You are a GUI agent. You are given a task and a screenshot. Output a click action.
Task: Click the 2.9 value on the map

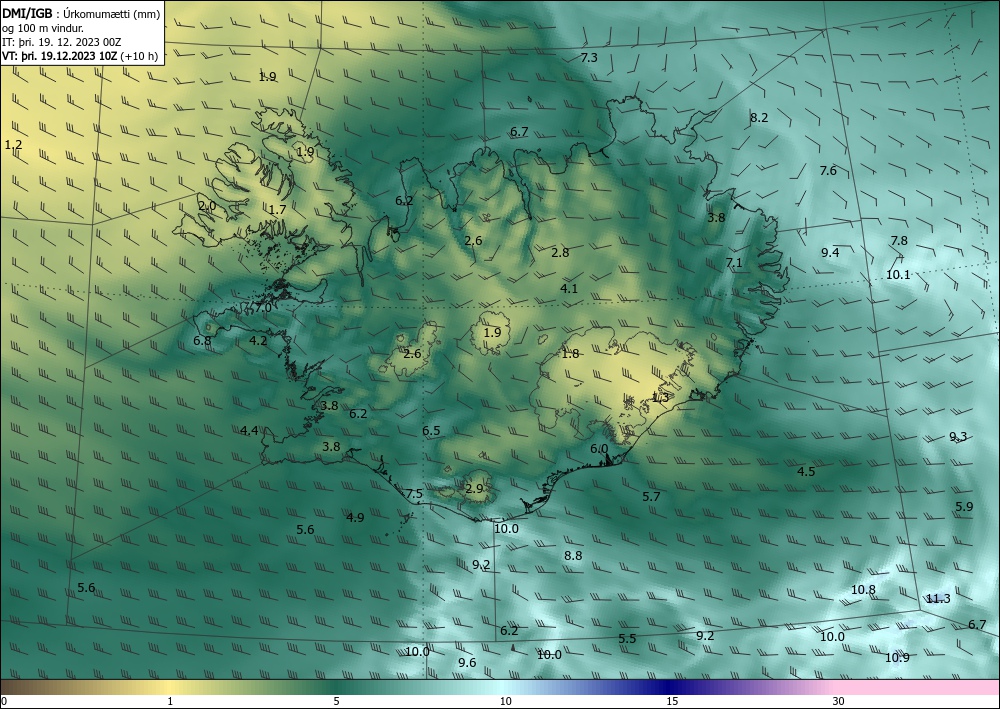[x=474, y=488]
